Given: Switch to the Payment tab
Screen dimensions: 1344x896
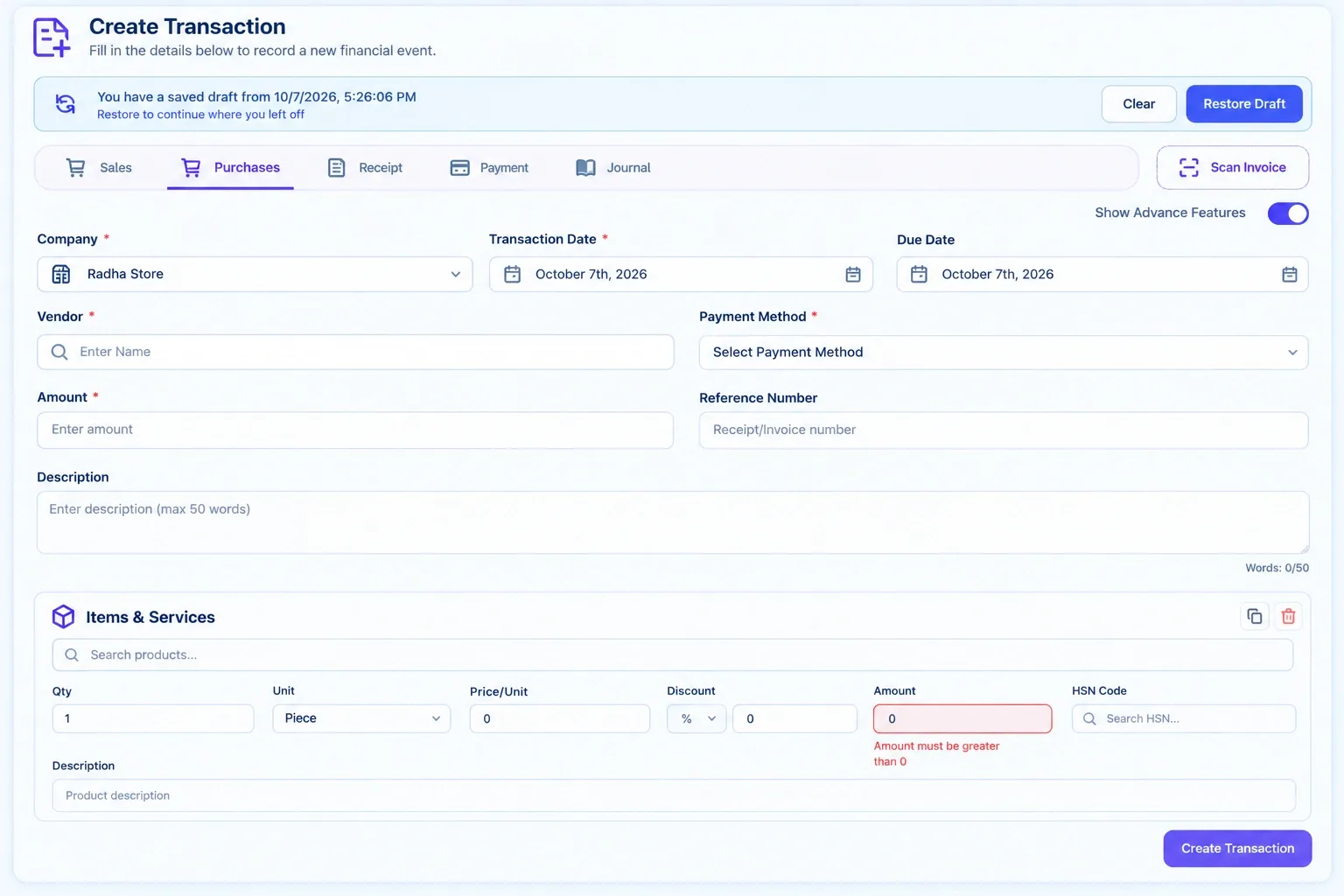Looking at the screenshot, I should (x=489, y=168).
